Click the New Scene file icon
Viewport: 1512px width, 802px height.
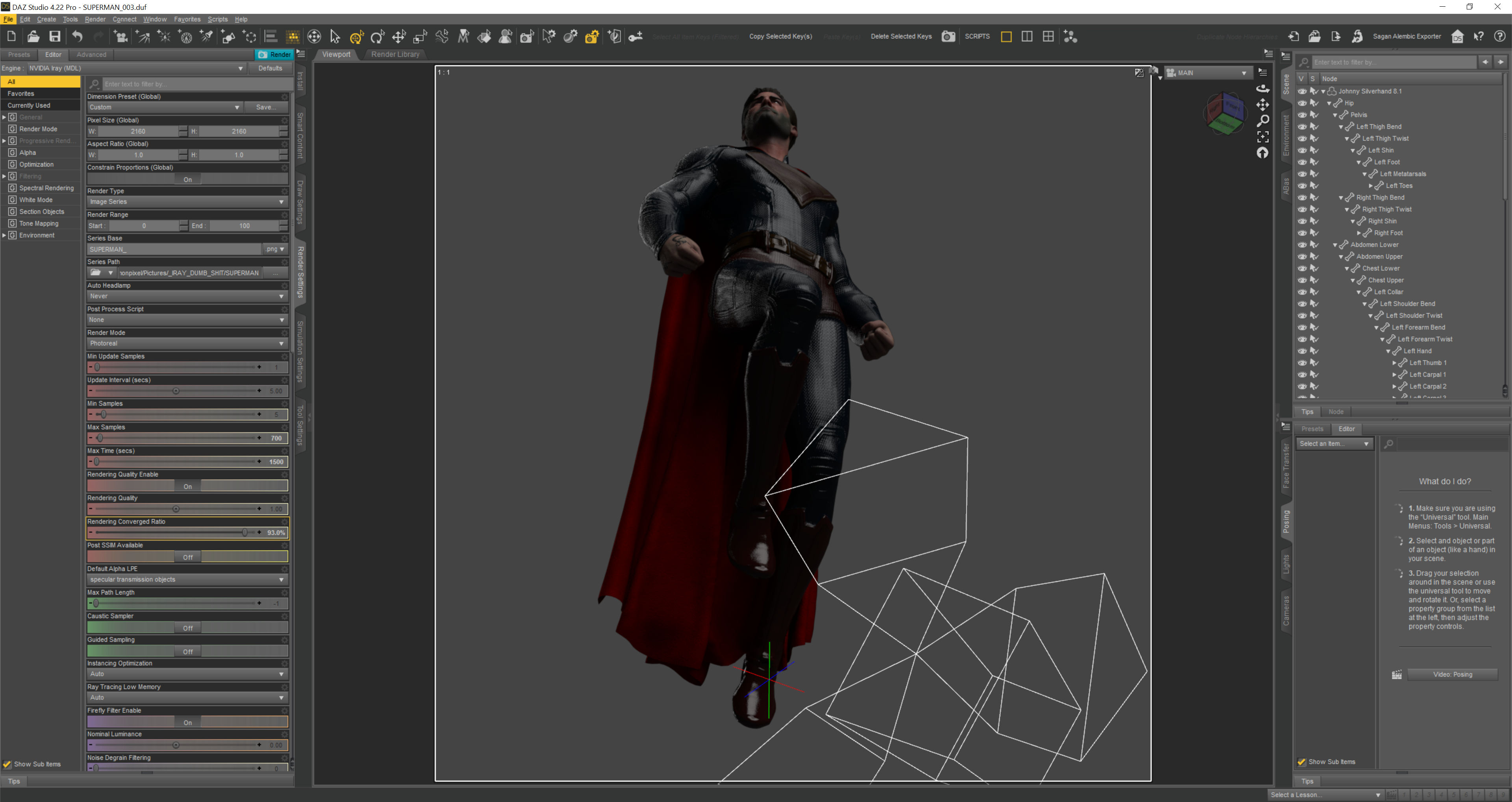(x=11, y=36)
